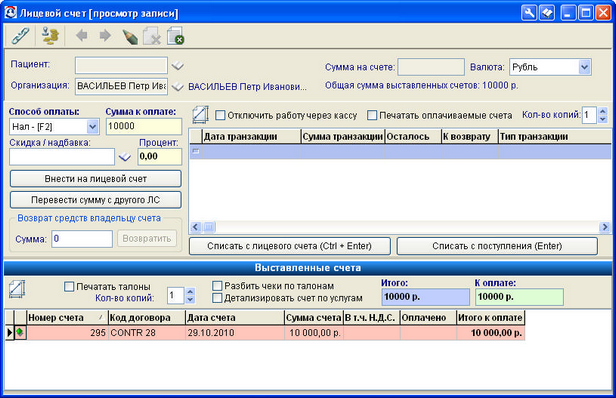Enable Отключить работу через кассу checkbox

[x=220, y=115]
